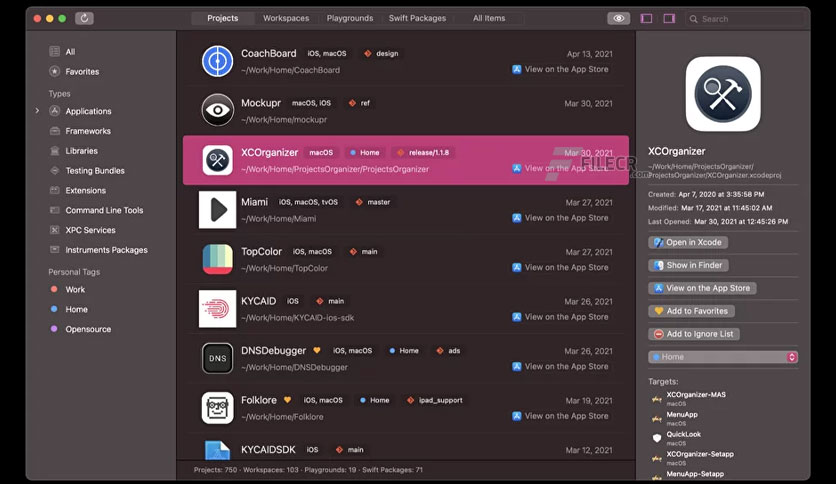Click the KYCAIDSDK project icon
The width and height of the screenshot is (836, 484).
coord(218,450)
